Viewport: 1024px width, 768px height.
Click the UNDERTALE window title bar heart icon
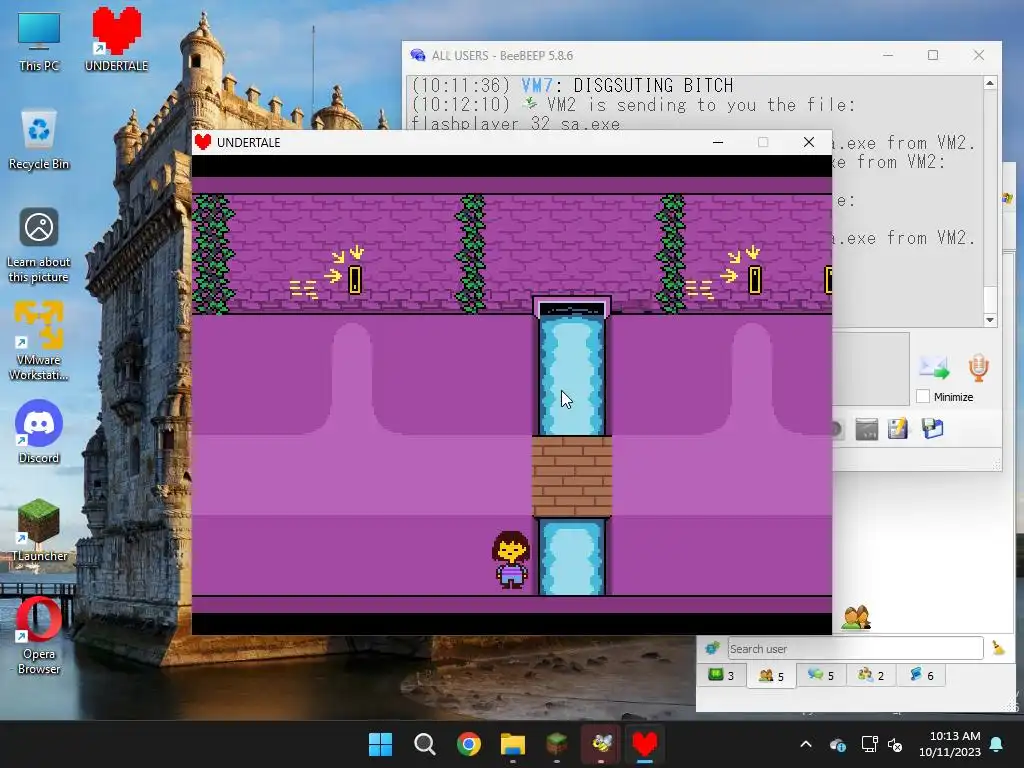(x=203, y=142)
